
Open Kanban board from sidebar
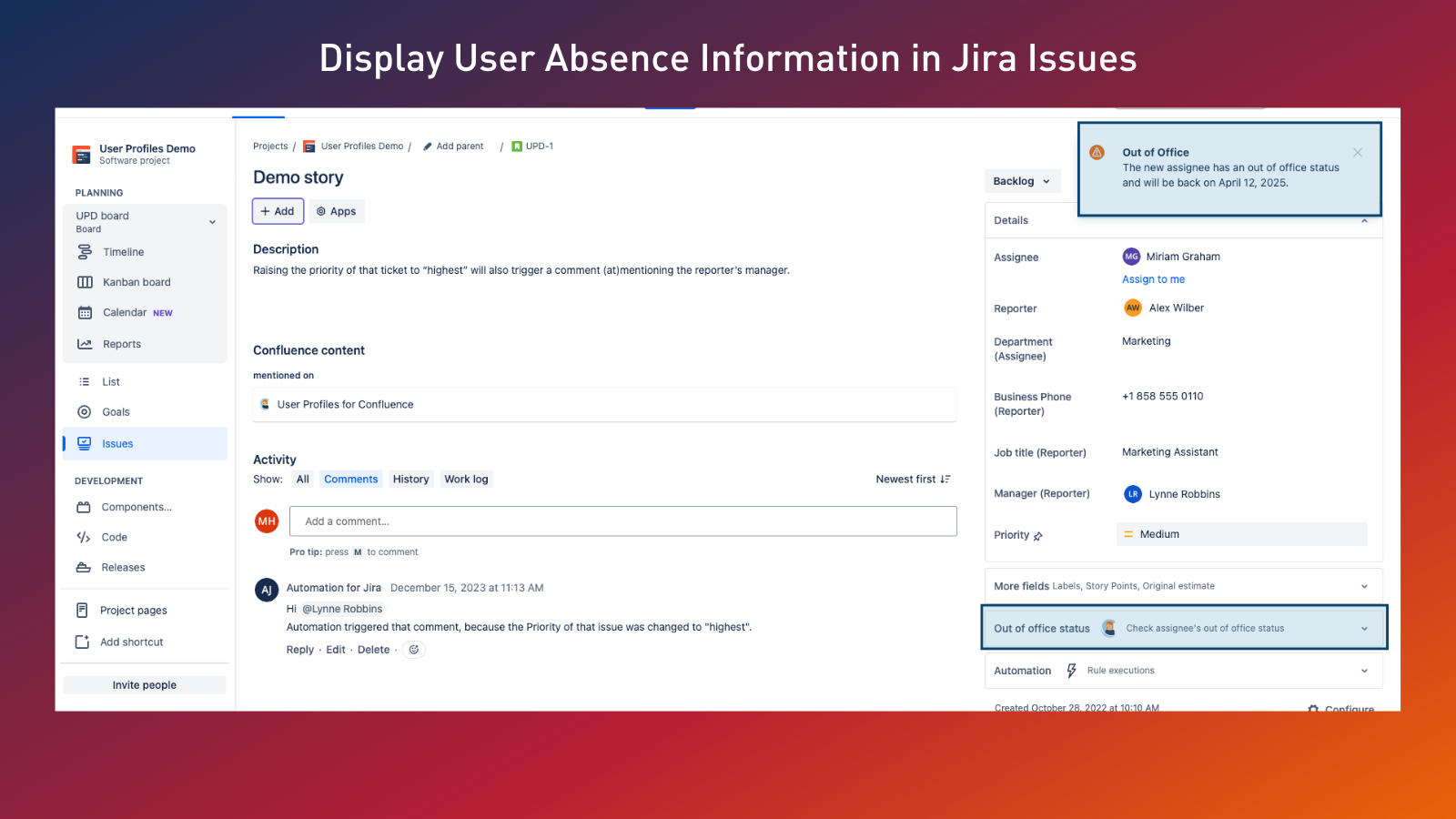[x=136, y=282]
